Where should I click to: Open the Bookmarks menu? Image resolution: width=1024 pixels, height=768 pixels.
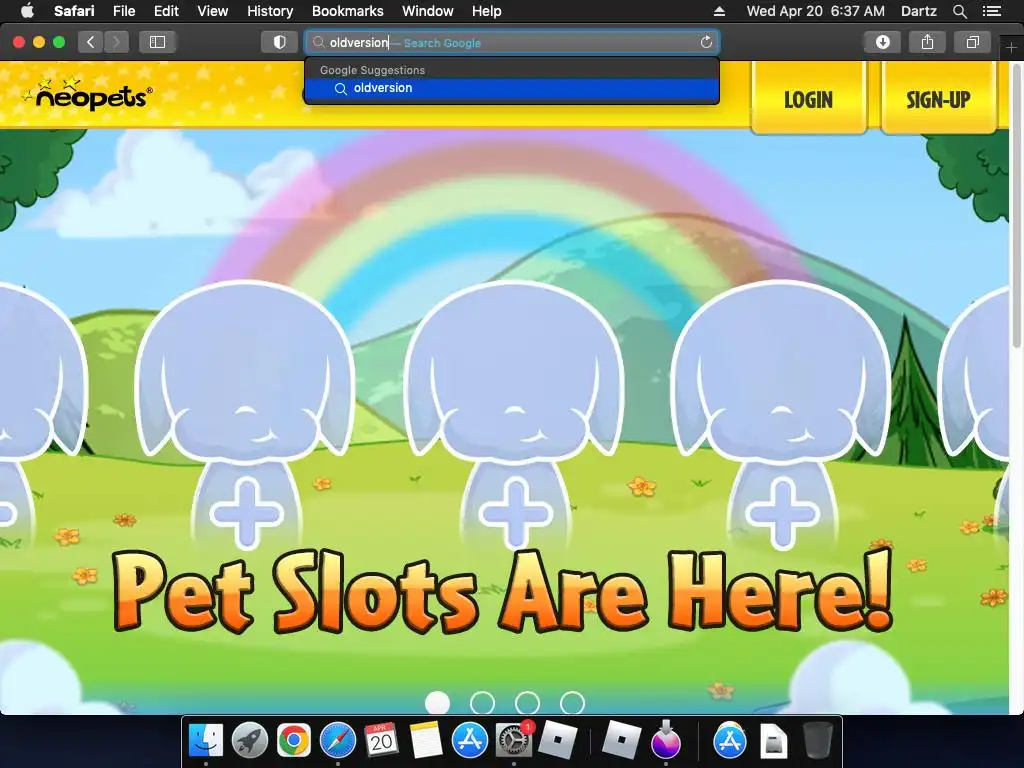pos(347,11)
